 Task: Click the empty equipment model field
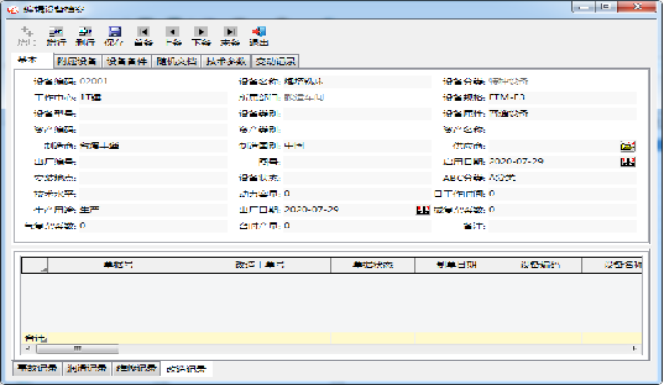pyautogui.click(x=152, y=114)
